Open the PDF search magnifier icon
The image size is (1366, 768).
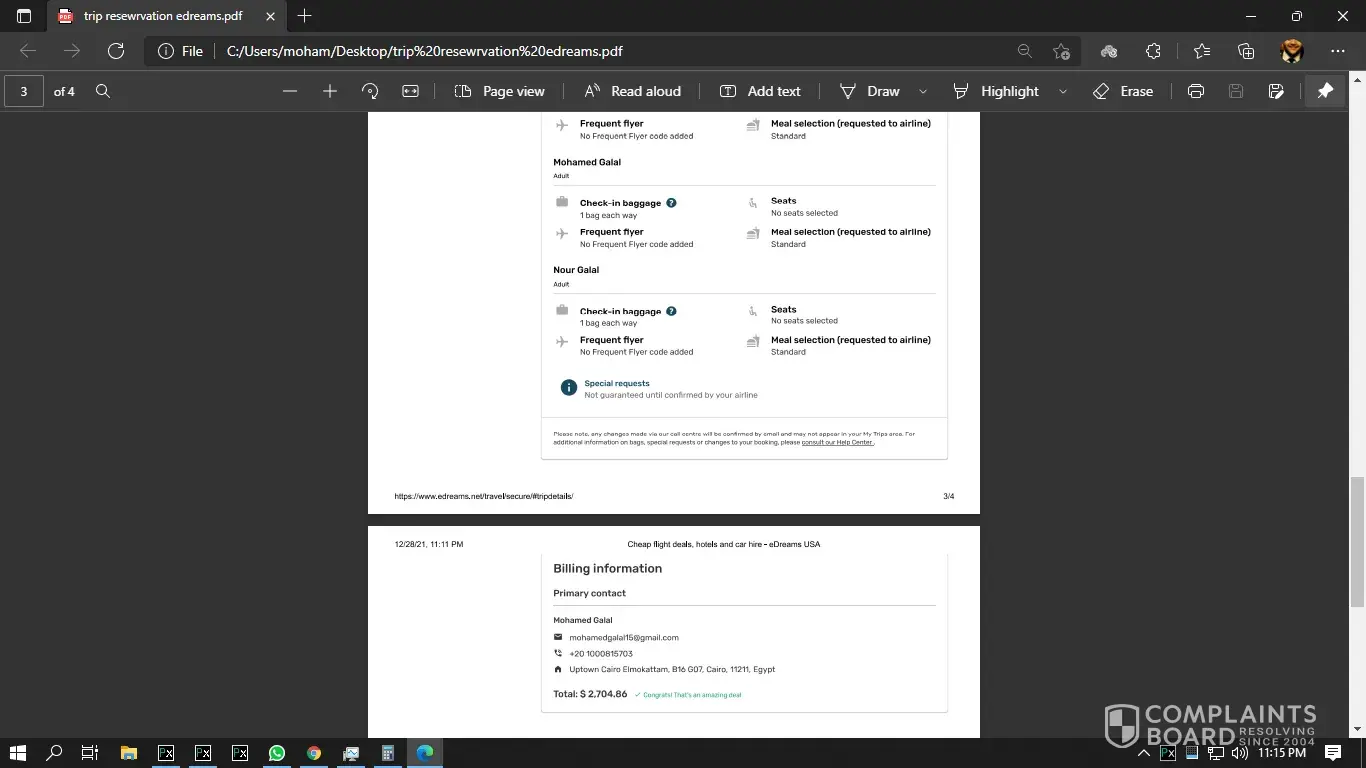103,91
